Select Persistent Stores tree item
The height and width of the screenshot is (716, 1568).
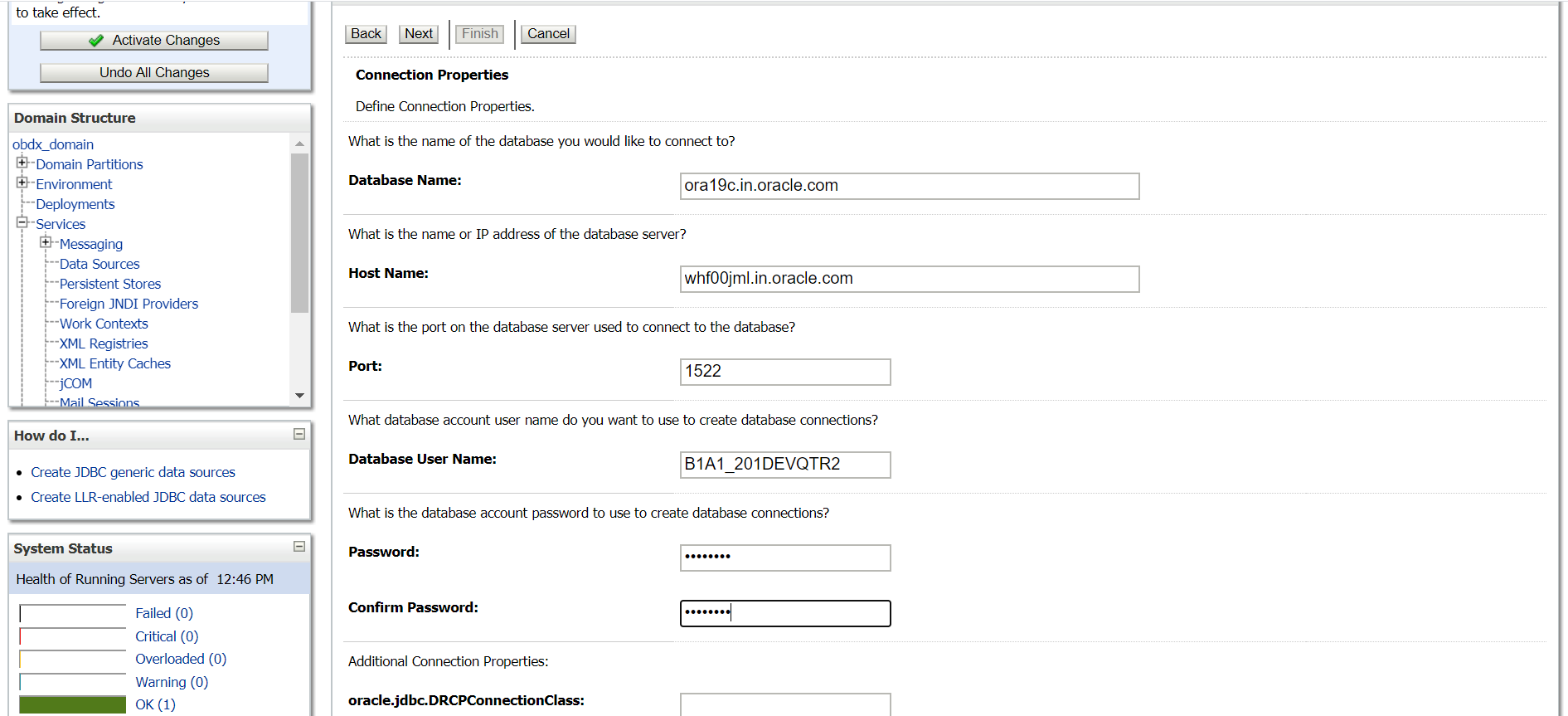(110, 284)
